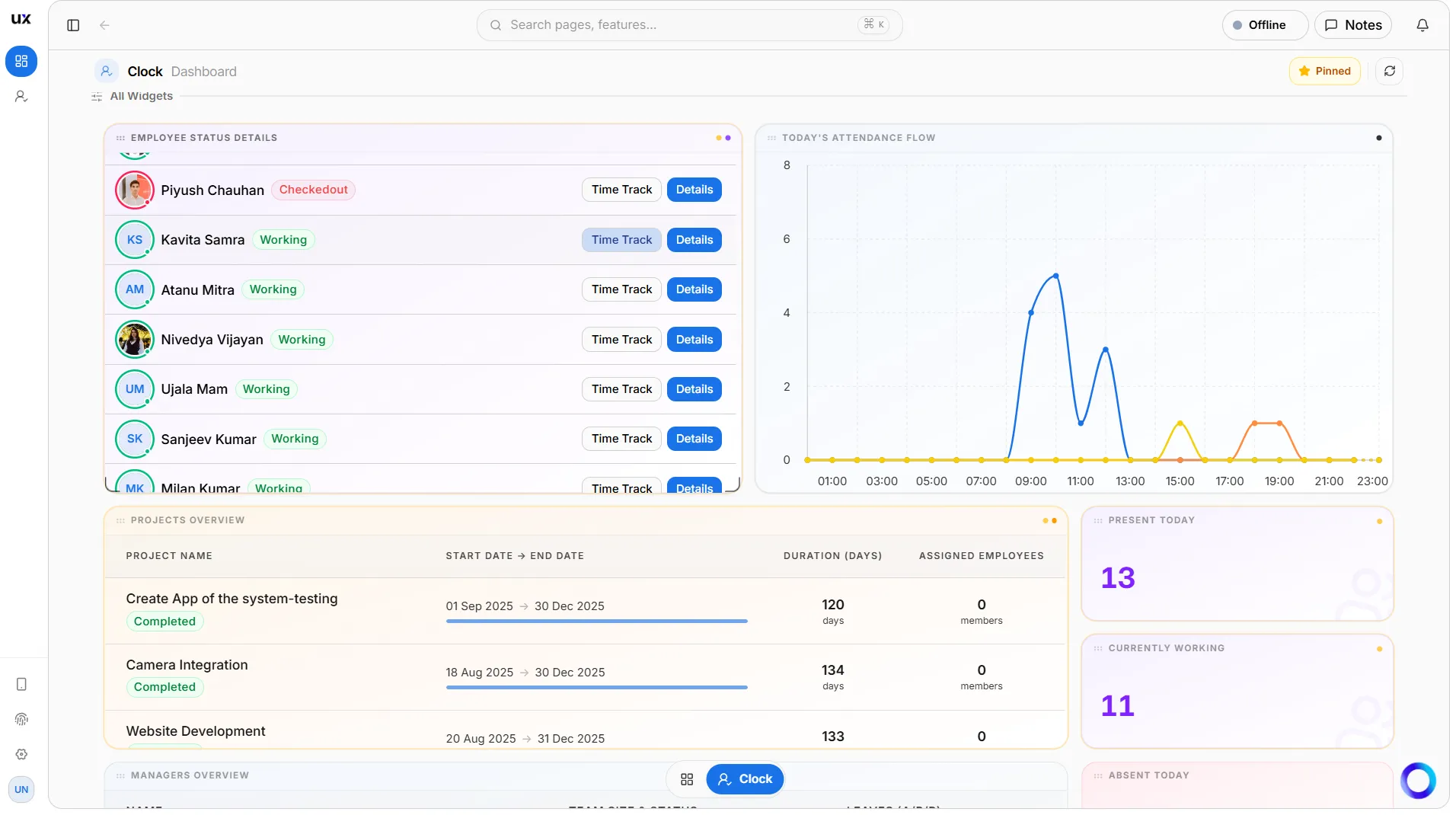Open the notifications bell
The height and width of the screenshot is (815, 1456).
[x=1422, y=25]
